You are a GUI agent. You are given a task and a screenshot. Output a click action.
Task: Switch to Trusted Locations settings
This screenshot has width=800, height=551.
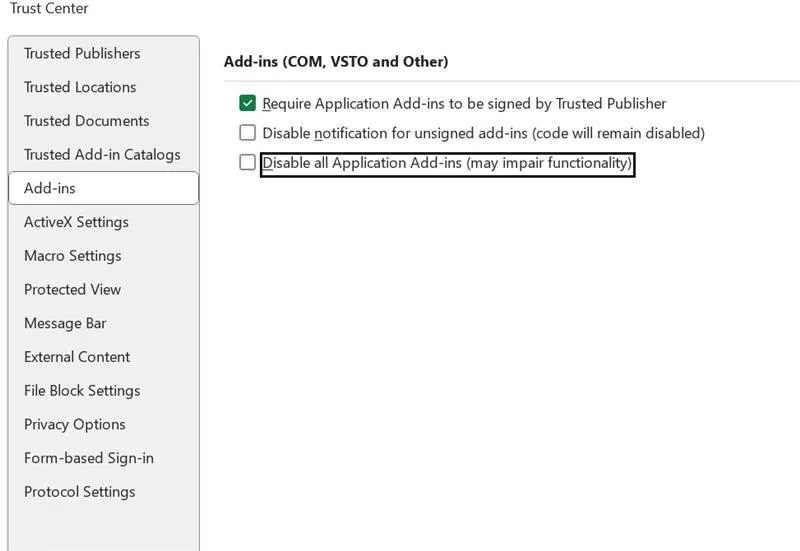click(104, 87)
